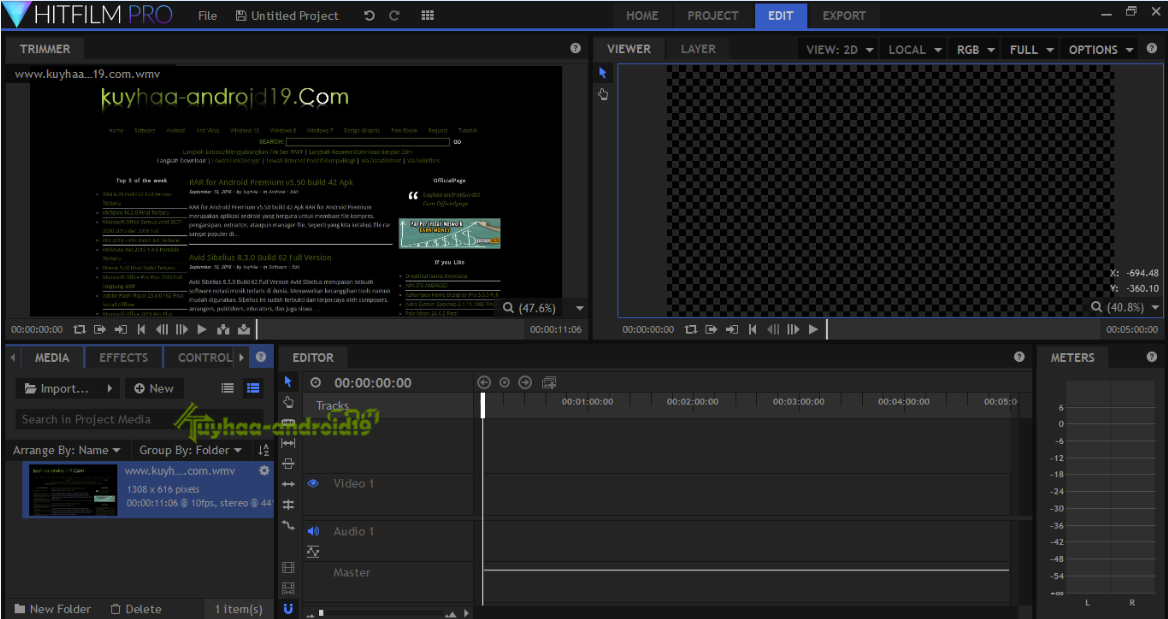The width and height of the screenshot is (1168, 619).
Task: Open the Trimmer zoom (47.6%) dropdown
Action: [x=580, y=308]
